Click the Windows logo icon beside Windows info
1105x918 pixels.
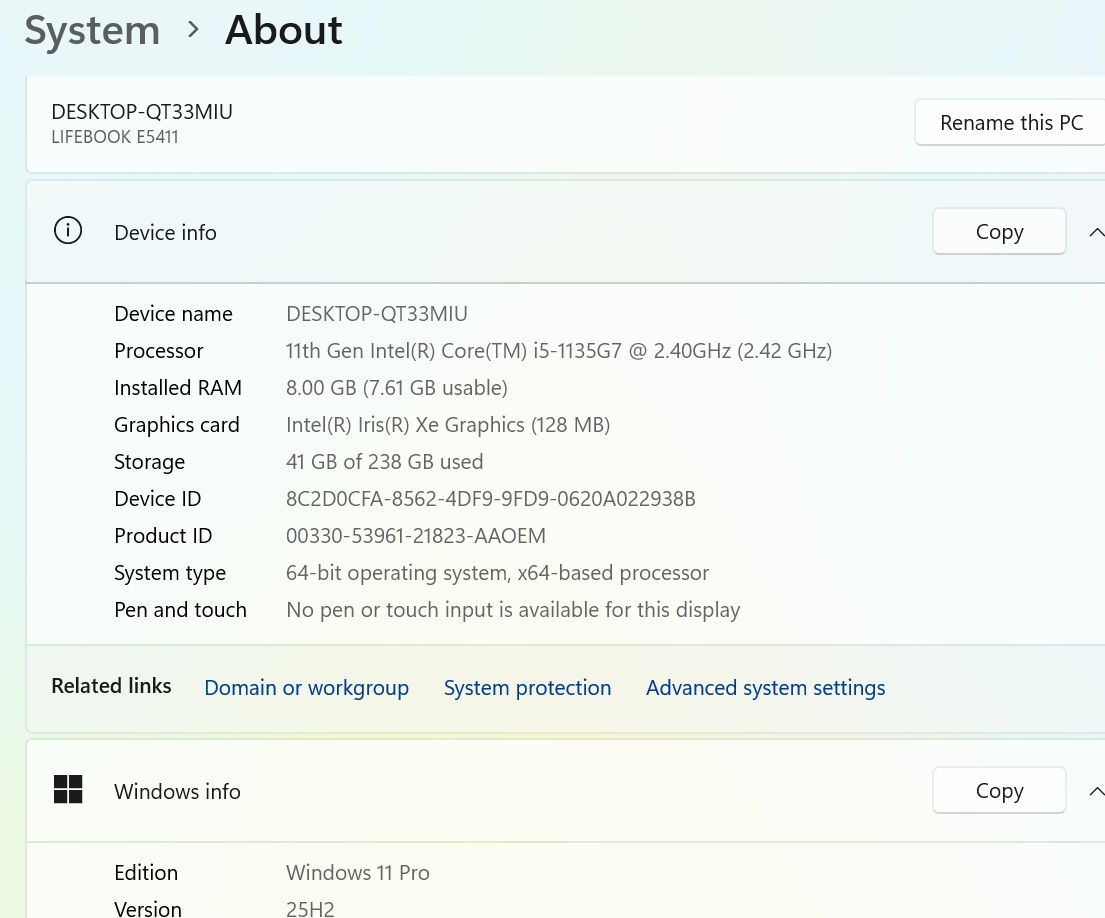click(x=68, y=789)
